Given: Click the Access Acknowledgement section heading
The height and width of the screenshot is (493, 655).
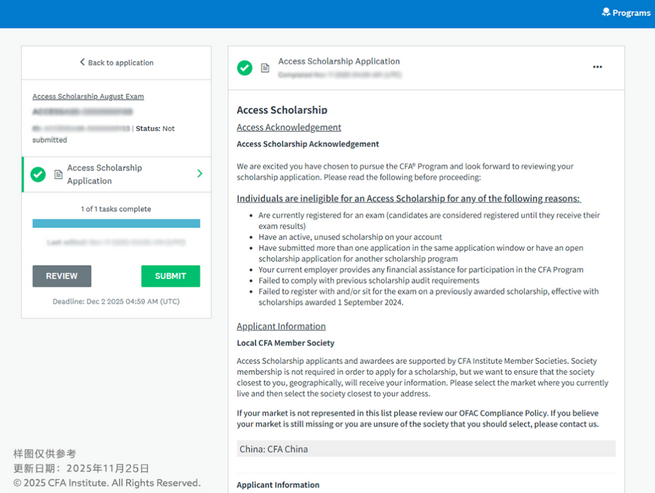Looking at the screenshot, I should (x=288, y=128).
